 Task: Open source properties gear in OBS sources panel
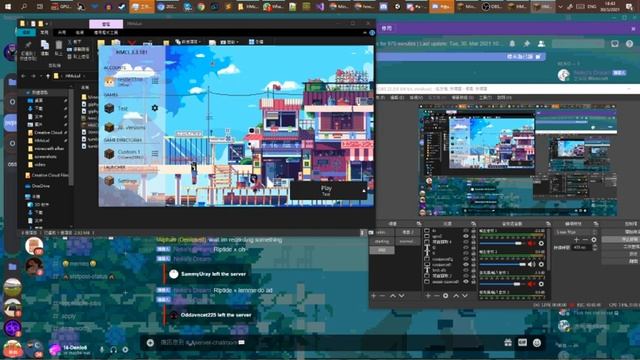(x=446, y=296)
